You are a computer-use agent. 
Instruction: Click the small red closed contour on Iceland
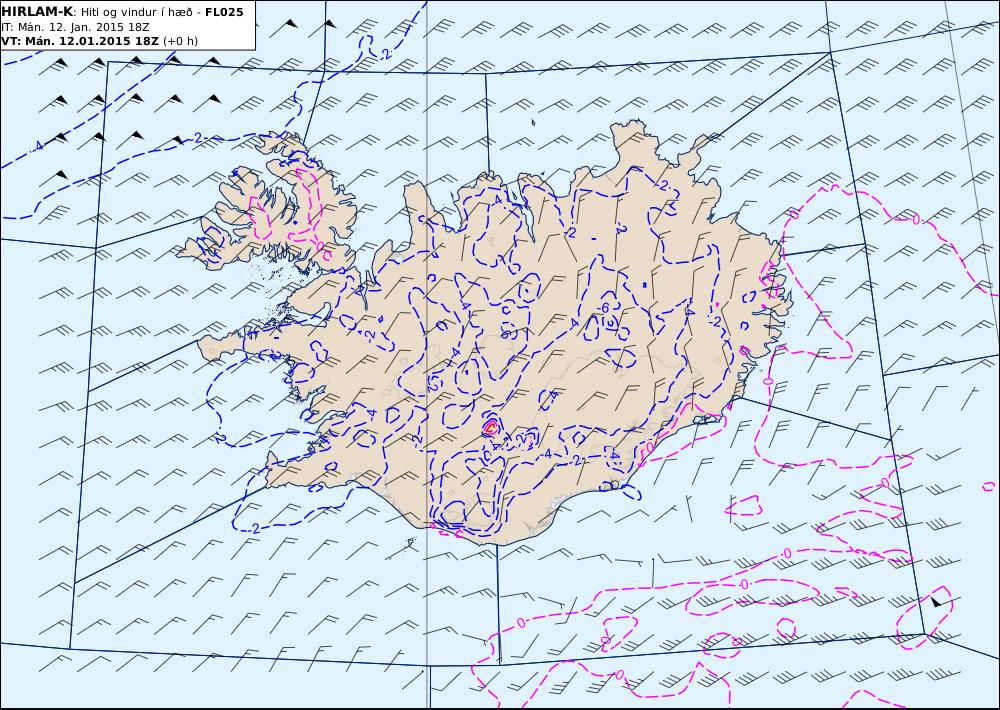(x=490, y=427)
